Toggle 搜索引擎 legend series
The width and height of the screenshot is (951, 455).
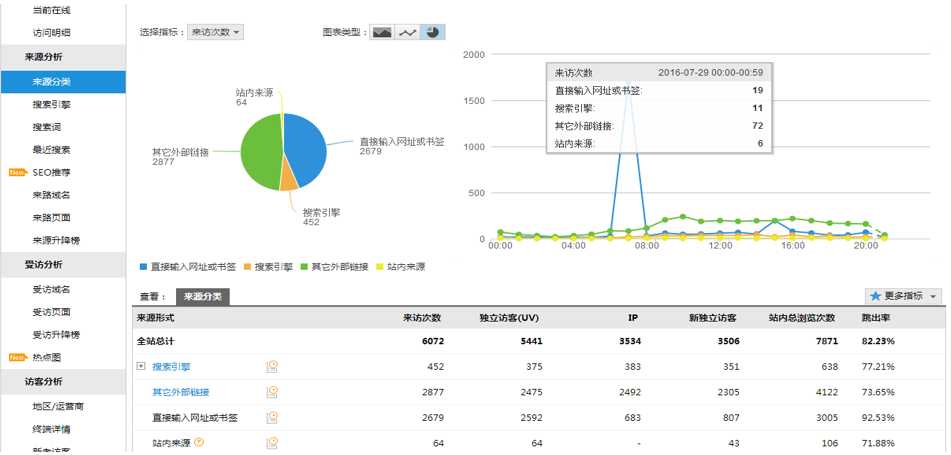pos(268,266)
